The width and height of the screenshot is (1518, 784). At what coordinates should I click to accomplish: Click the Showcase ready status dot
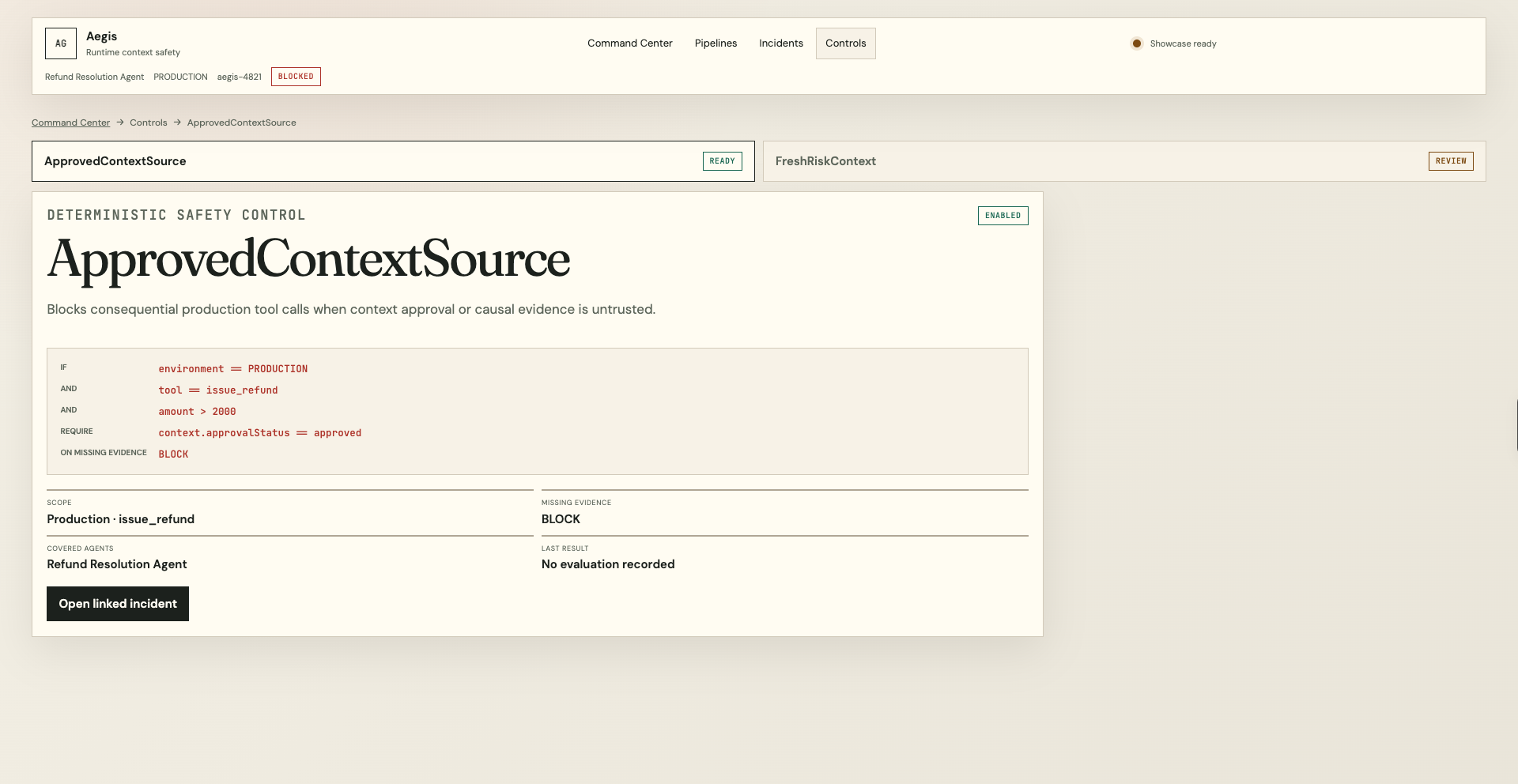(x=1136, y=43)
